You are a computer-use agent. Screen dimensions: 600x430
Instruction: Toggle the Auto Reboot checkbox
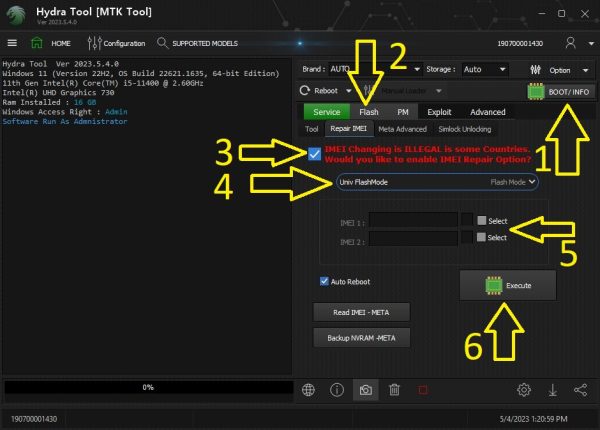(x=324, y=281)
